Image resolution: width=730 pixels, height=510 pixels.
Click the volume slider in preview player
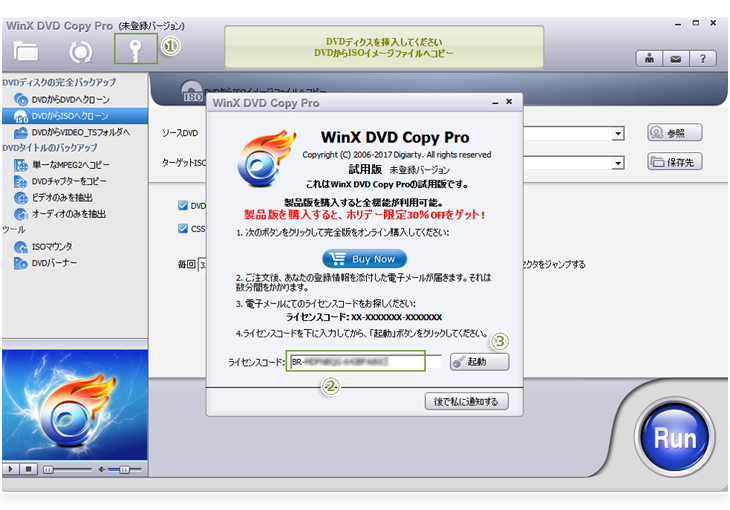[124, 469]
